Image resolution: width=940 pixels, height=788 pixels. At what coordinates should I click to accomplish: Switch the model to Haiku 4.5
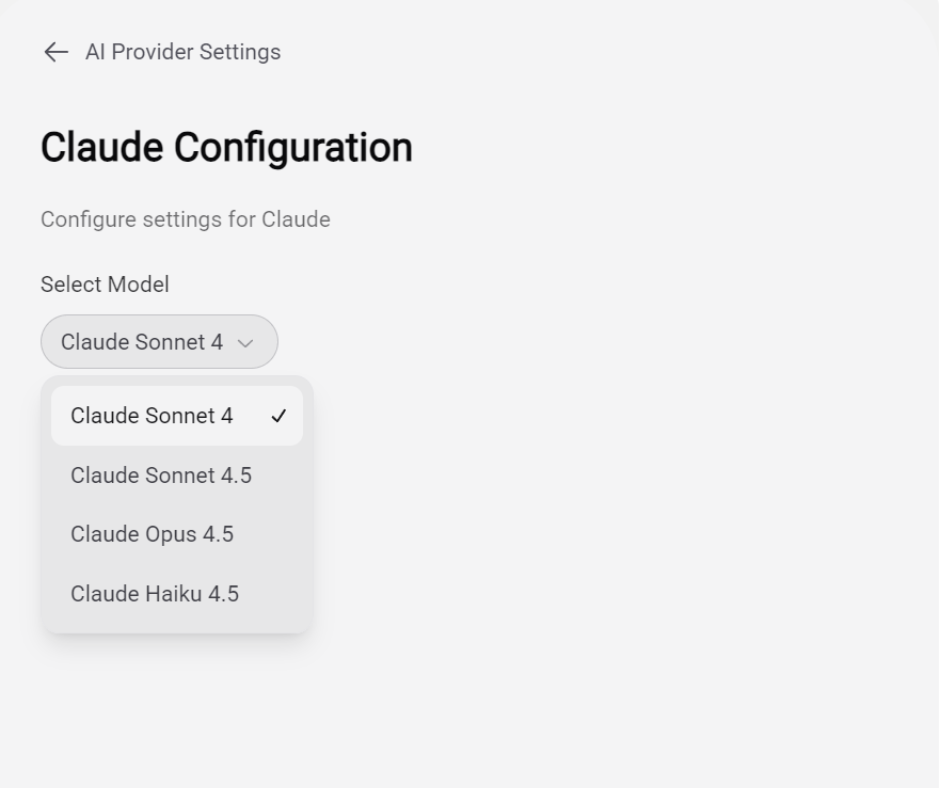click(155, 594)
